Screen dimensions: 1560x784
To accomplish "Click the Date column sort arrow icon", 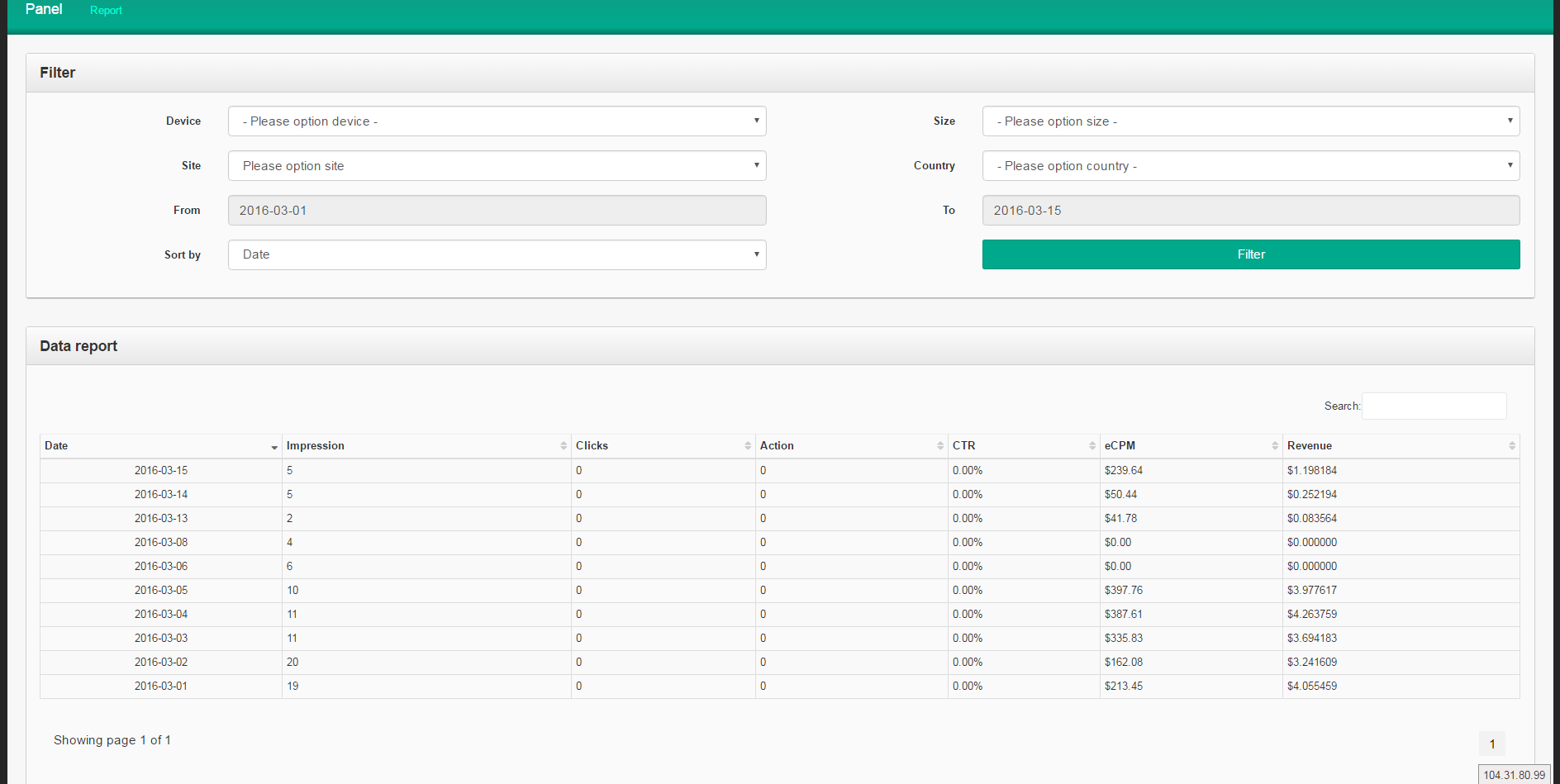I will [x=273, y=447].
